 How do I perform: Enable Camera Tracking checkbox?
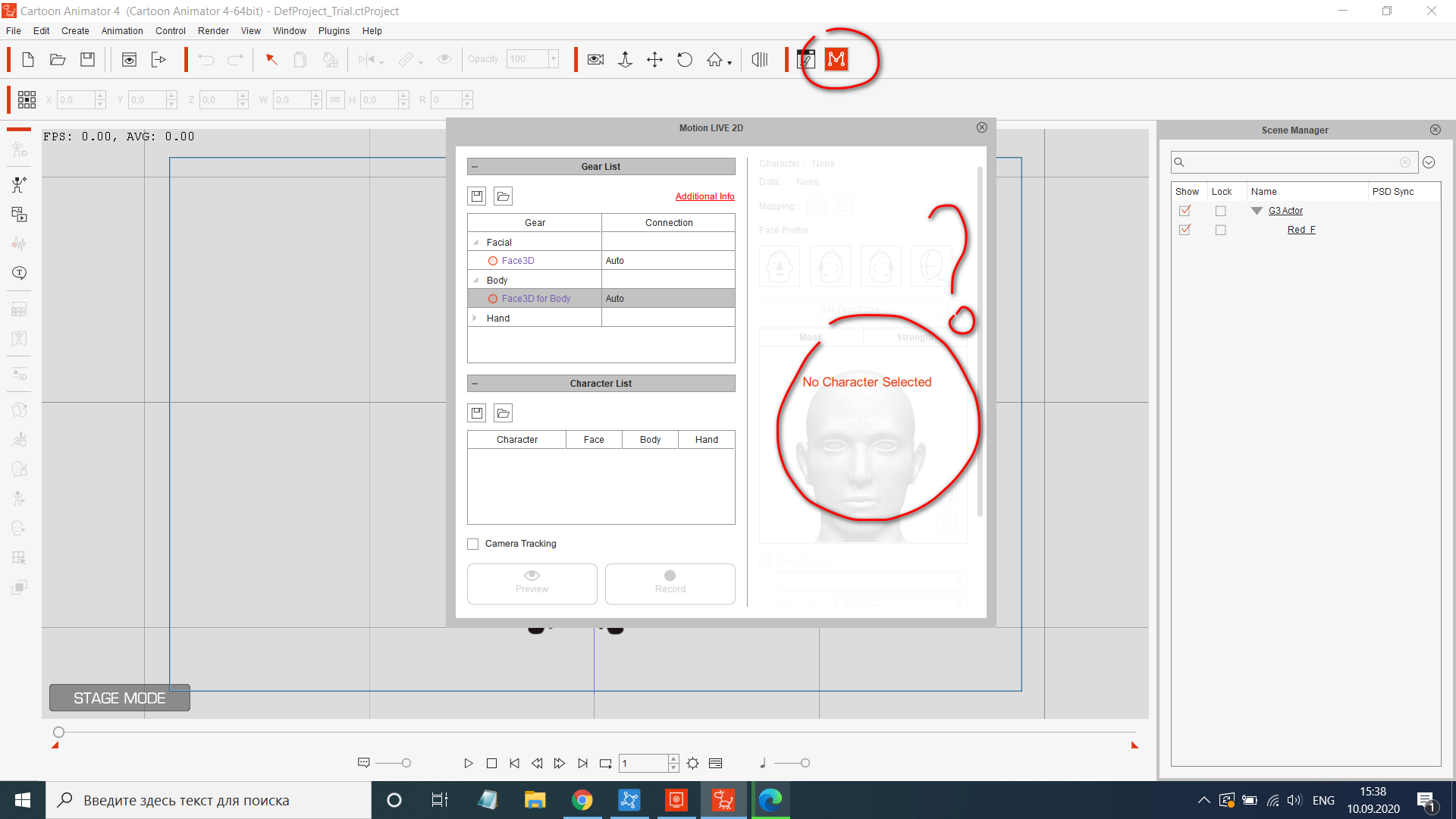[x=473, y=544]
